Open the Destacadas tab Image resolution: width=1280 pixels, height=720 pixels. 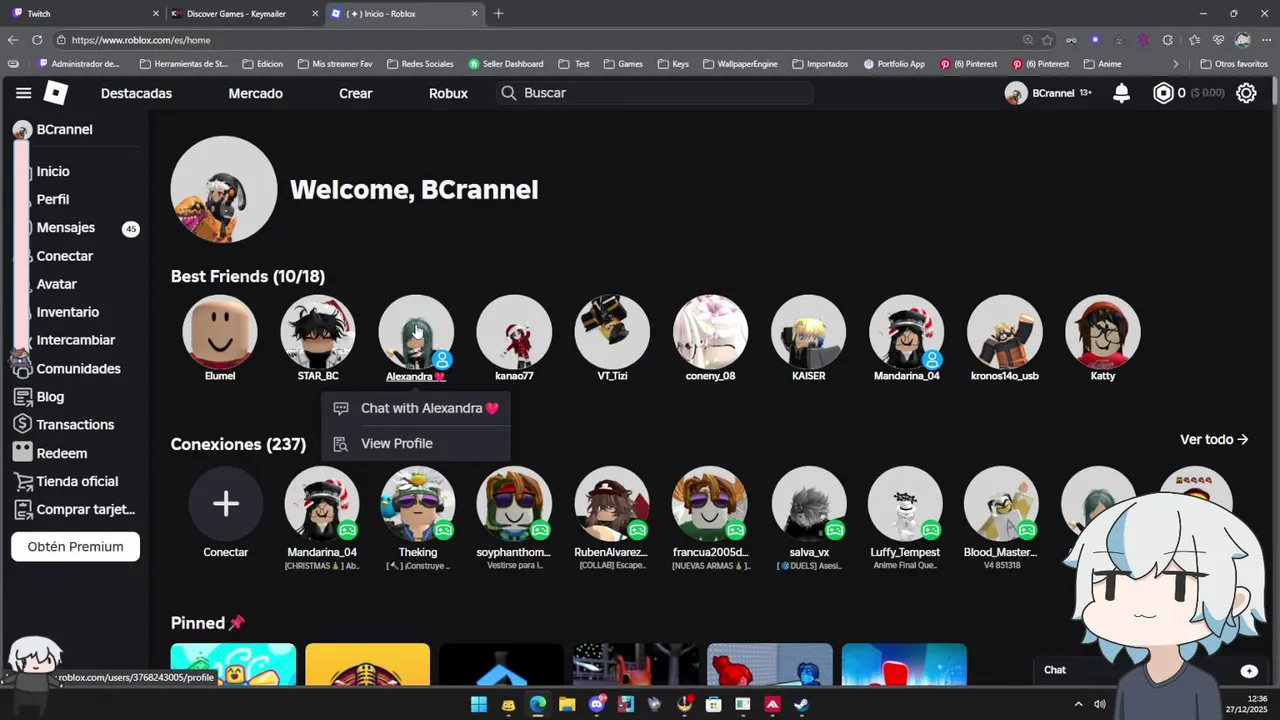(136, 93)
